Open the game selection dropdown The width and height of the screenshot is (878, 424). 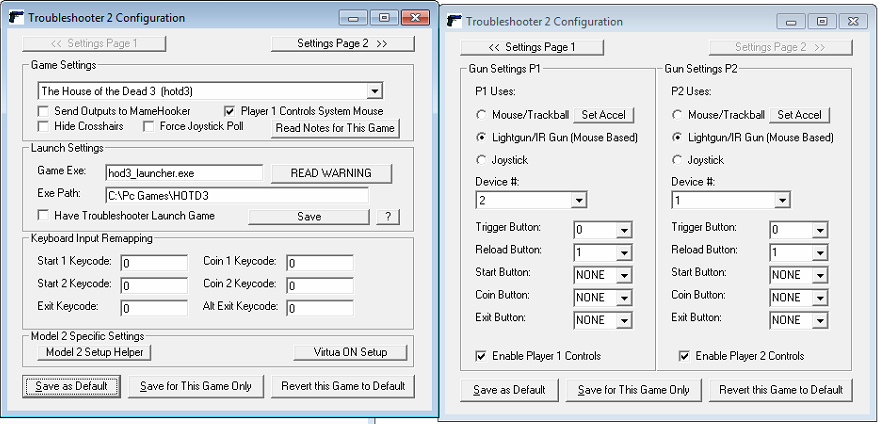pos(374,91)
